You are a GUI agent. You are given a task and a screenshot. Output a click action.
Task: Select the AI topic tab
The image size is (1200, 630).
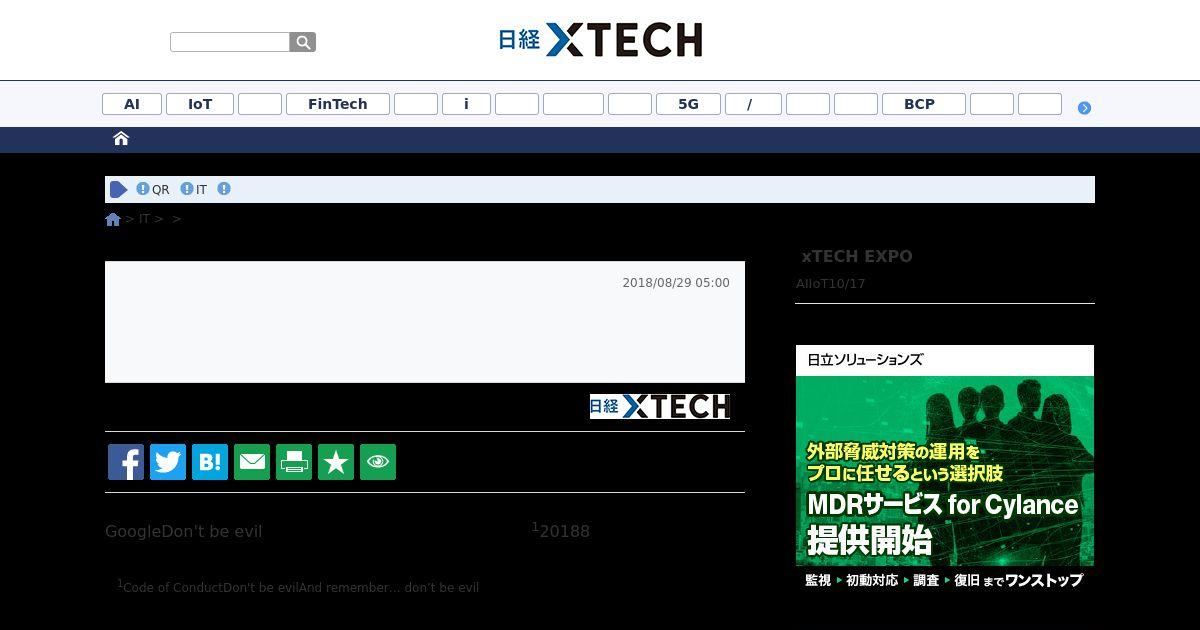[132, 104]
